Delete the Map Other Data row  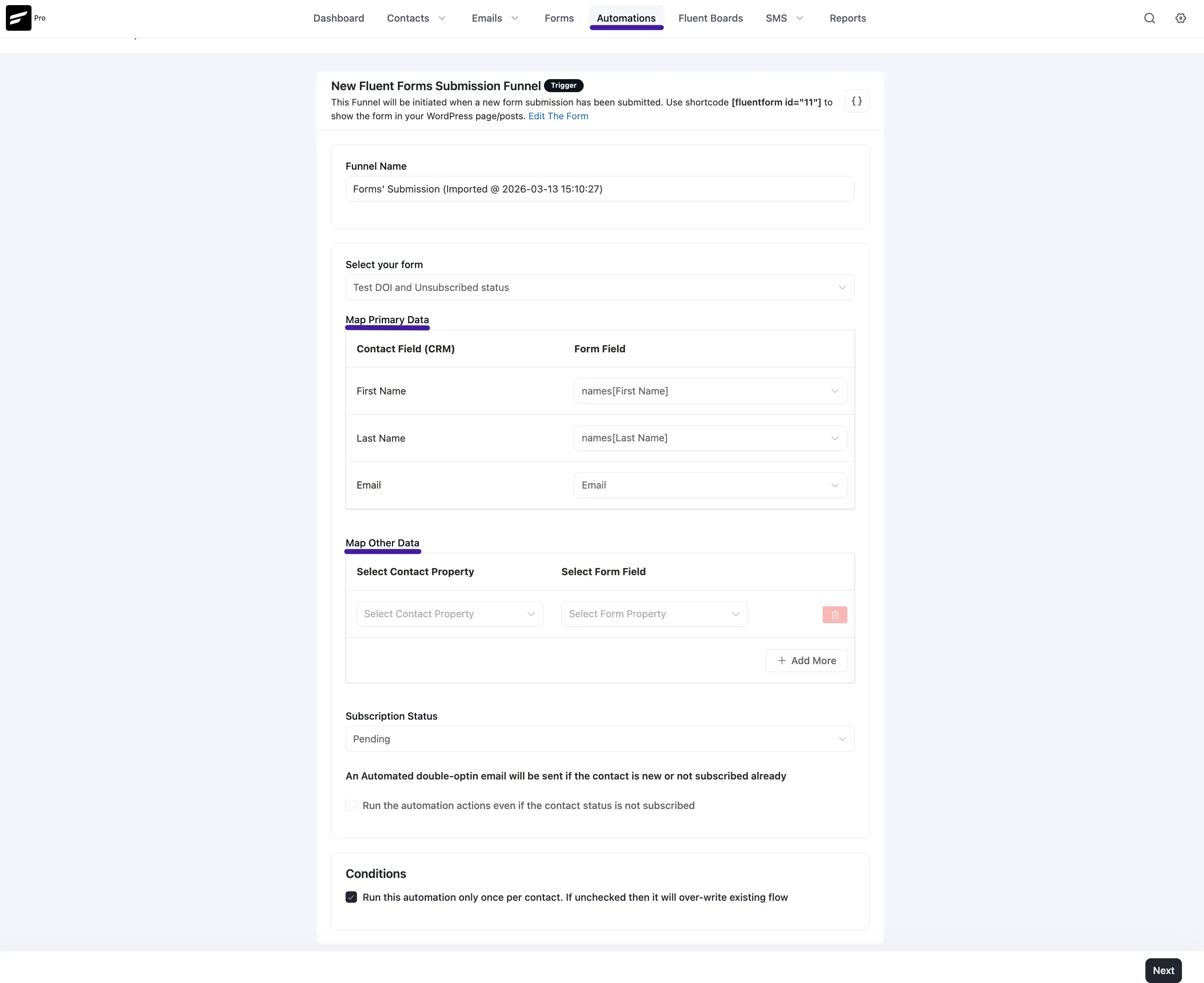coord(834,615)
